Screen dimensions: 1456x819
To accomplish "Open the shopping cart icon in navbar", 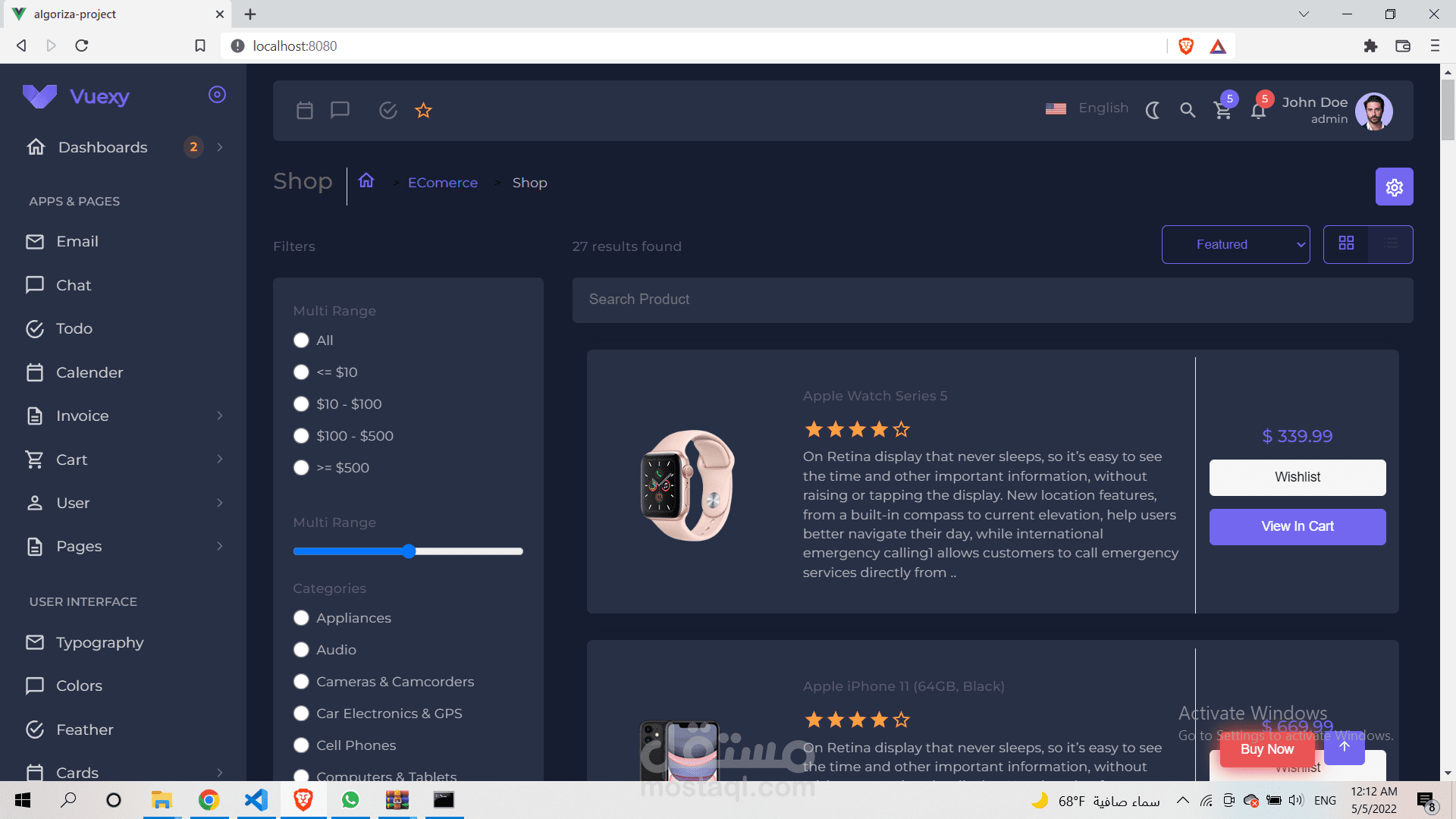I will click(x=1222, y=111).
